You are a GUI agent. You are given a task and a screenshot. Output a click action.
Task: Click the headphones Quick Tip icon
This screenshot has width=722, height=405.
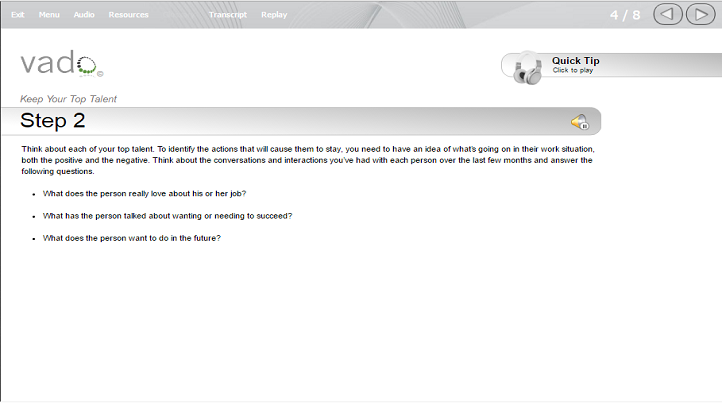528,68
